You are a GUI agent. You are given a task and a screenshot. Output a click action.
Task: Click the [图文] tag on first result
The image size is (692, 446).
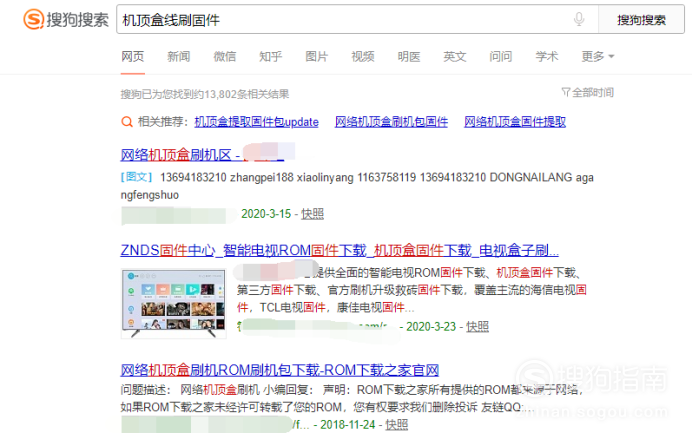point(136,177)
